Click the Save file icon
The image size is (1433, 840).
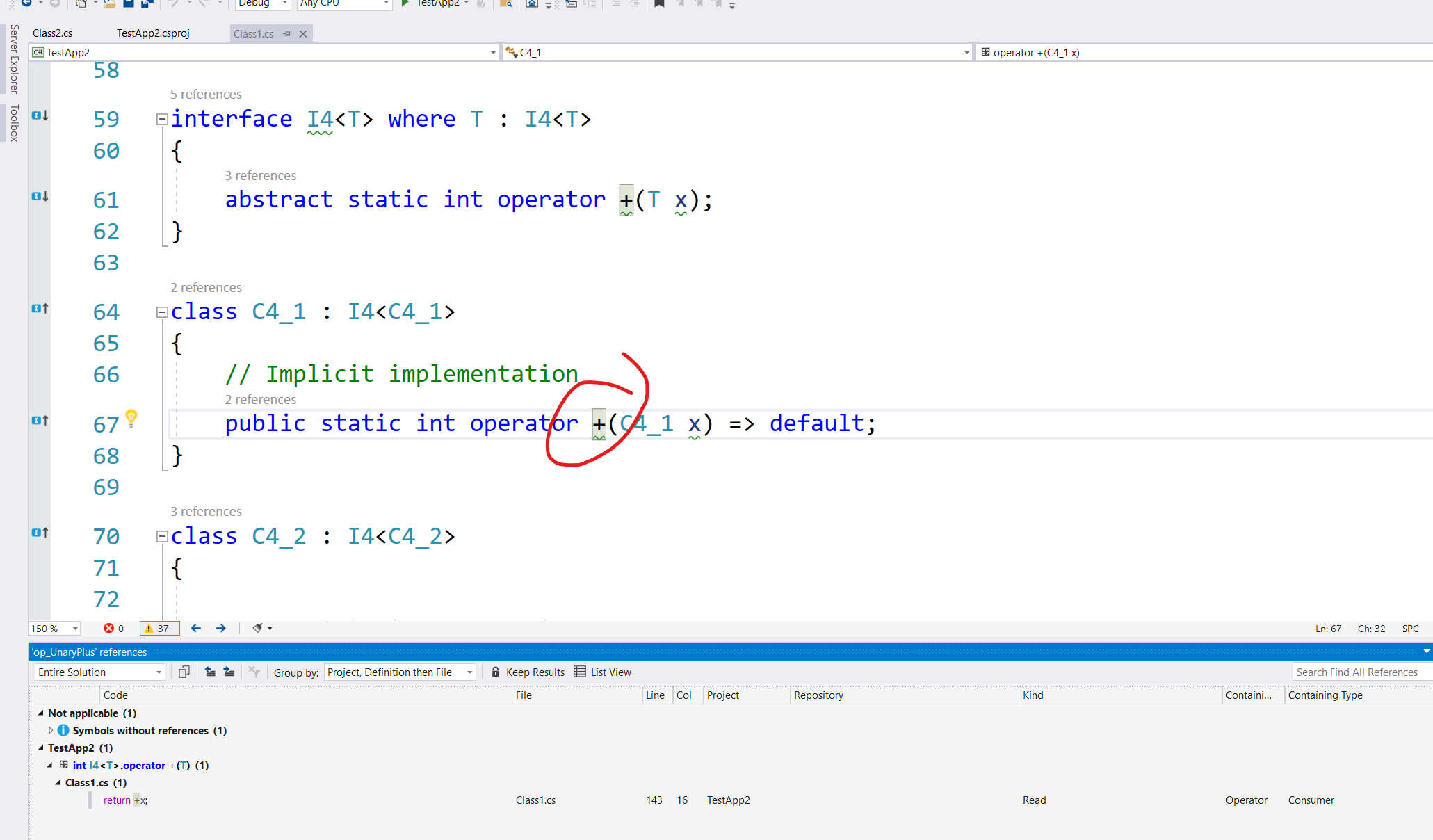coord(127,4)
